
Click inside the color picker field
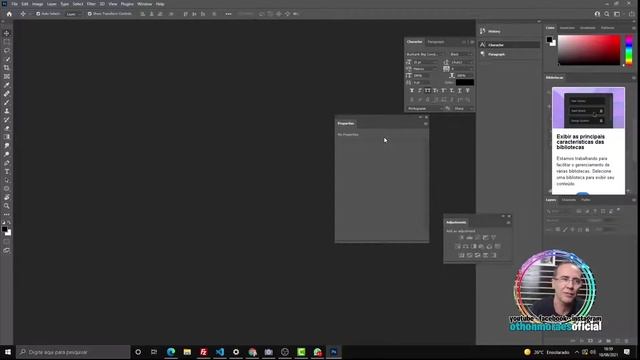coord(589,50)
